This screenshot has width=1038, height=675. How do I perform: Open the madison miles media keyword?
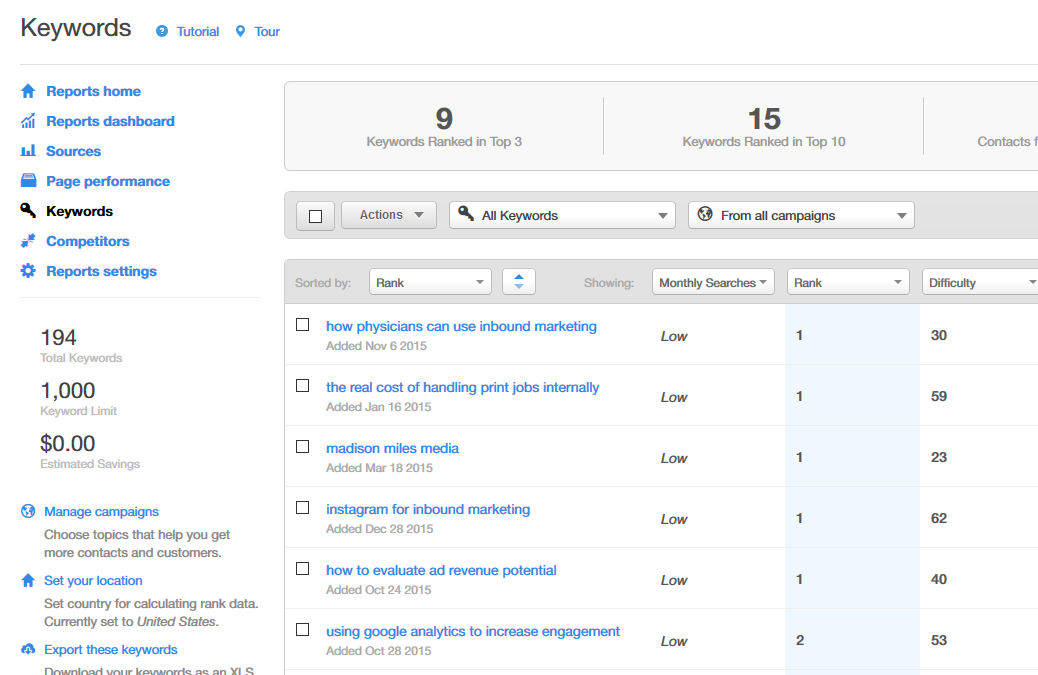tap(393, 448)
